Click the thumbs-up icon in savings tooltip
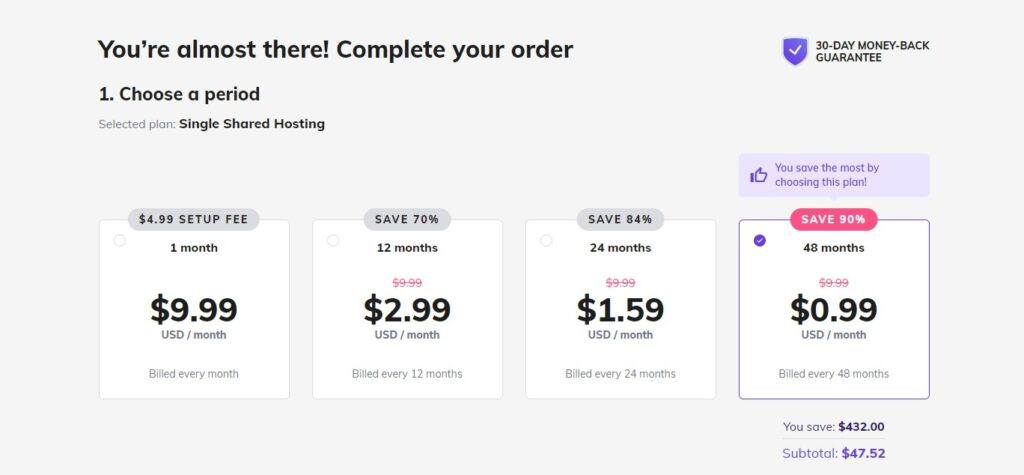This screenshot has width=1024, height=475. pos(758,175)
